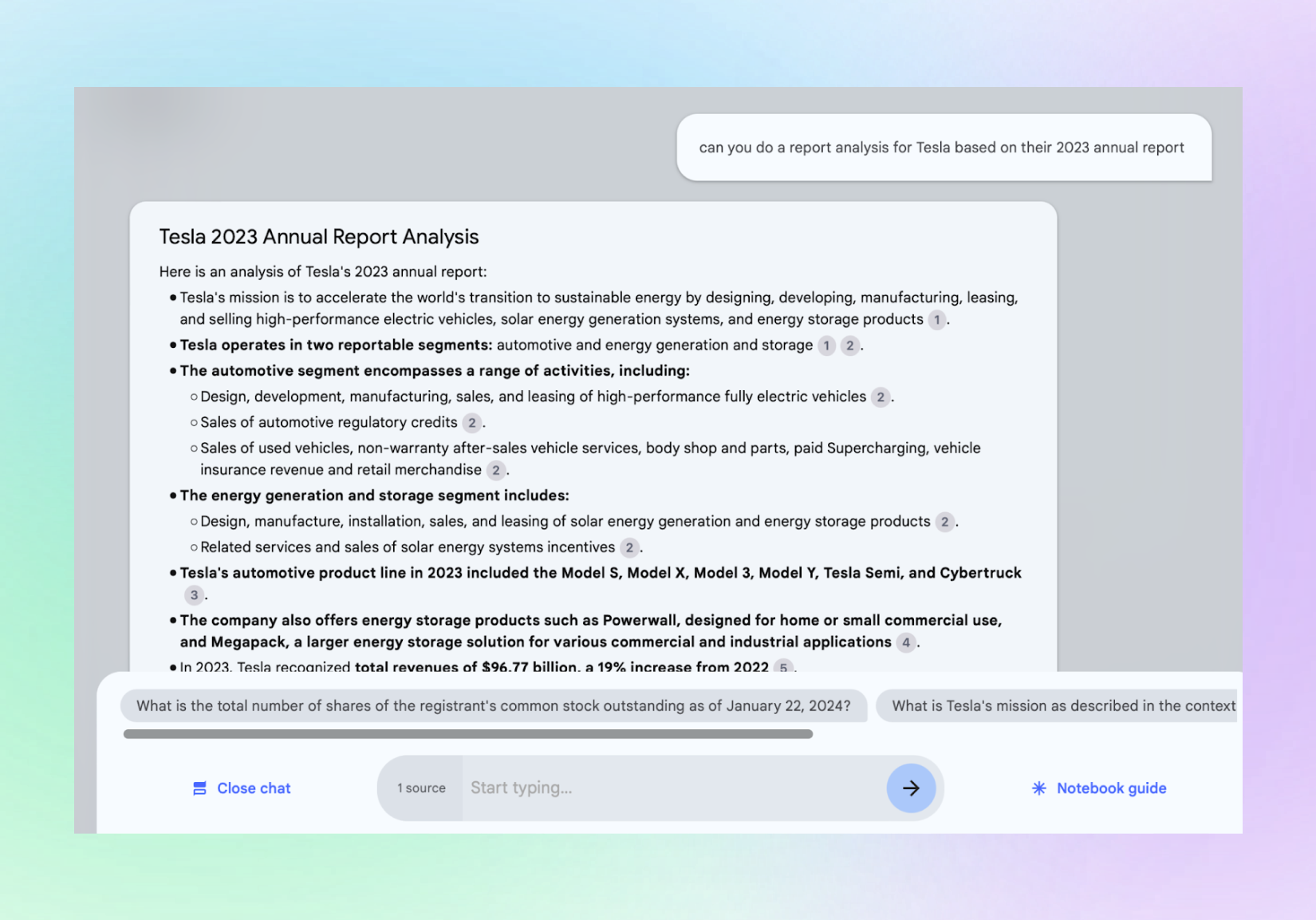The width and height of the screenshot is (1316, 920).
Task: Open citation 4 after industrial applications
Action: pos(905,642)
